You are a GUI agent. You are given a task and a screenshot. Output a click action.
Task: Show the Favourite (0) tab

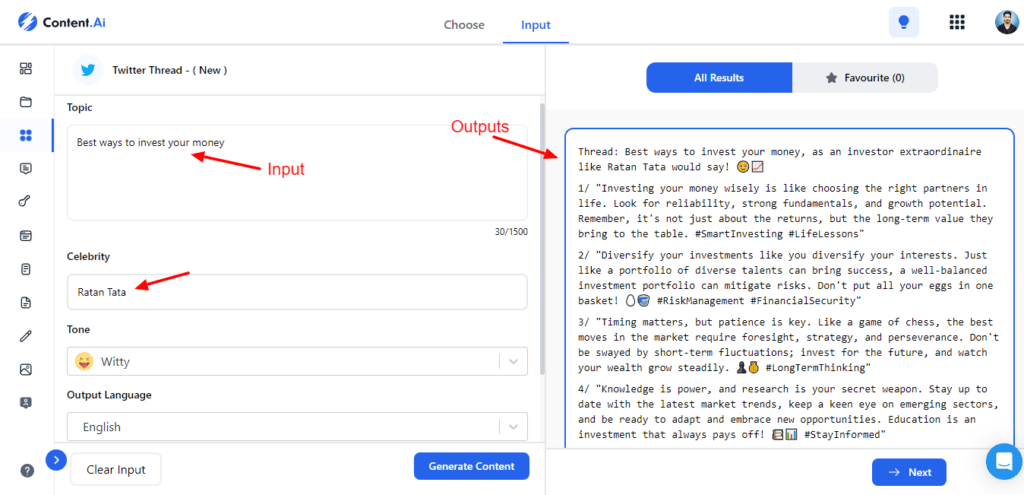(865, 78)
